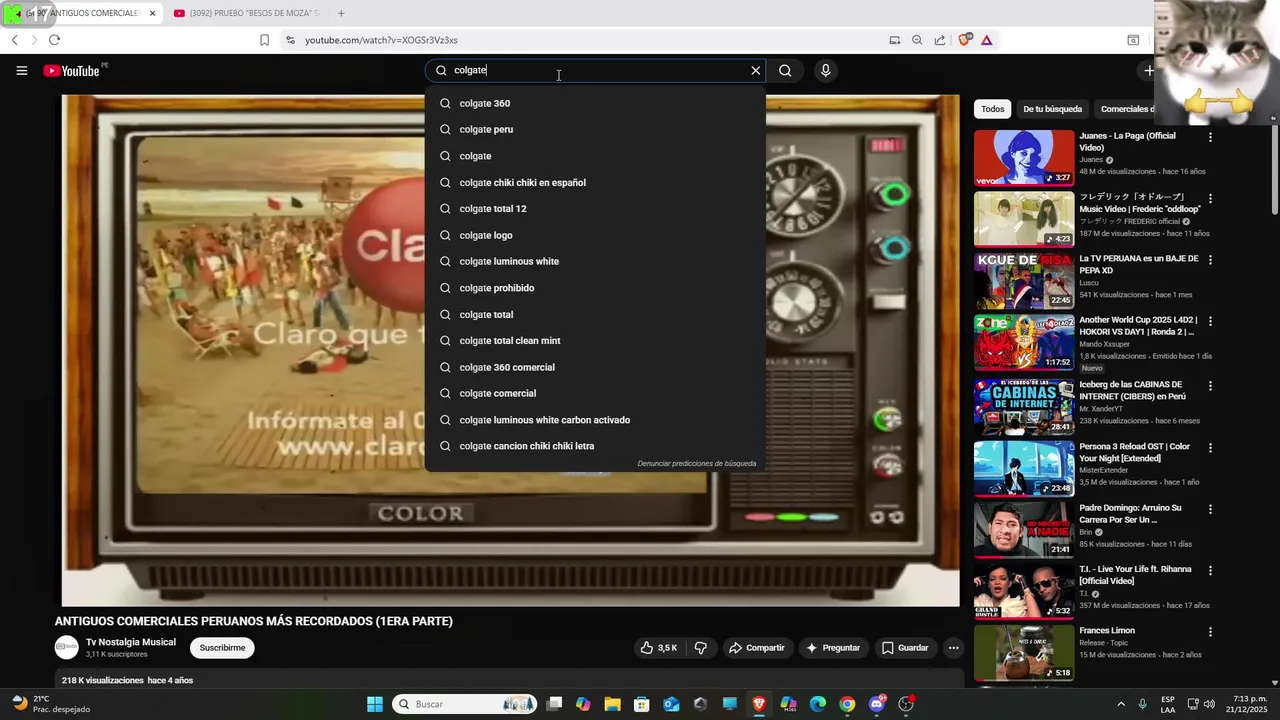Choose 'colgate prohibido' suggestion

point(595,288)
